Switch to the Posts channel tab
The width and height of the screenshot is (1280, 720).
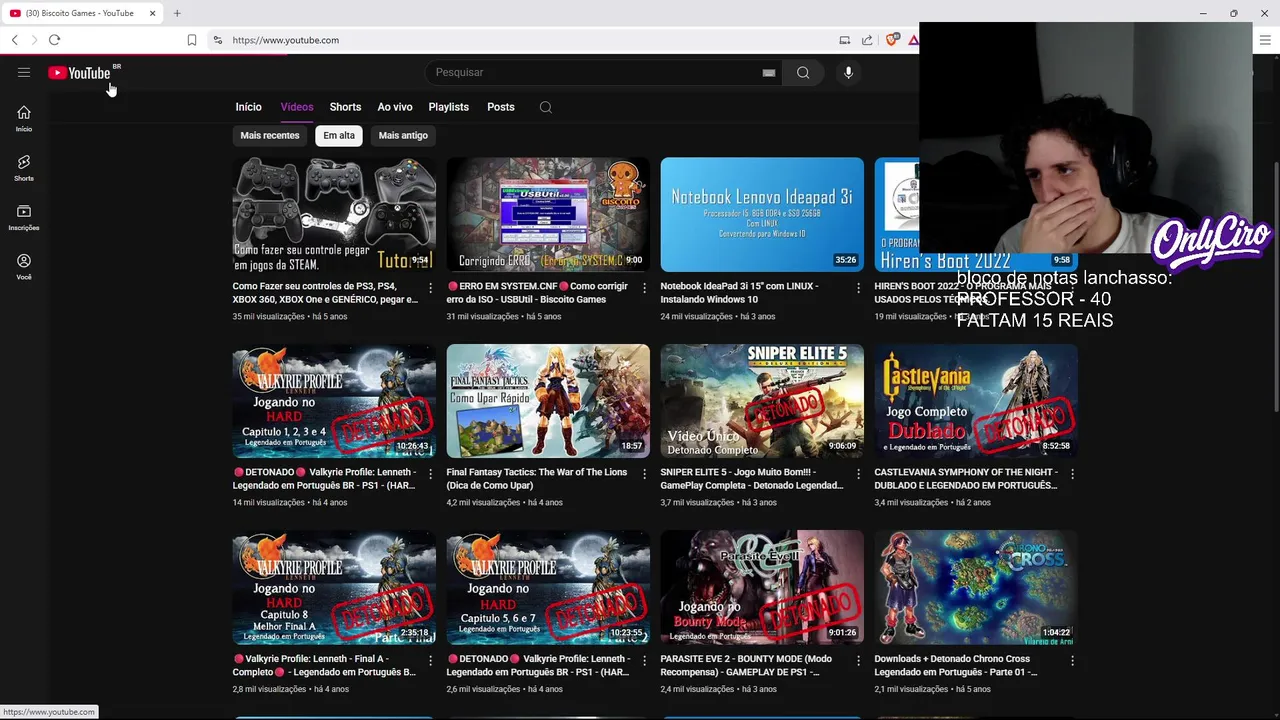(x=501, y=107)
